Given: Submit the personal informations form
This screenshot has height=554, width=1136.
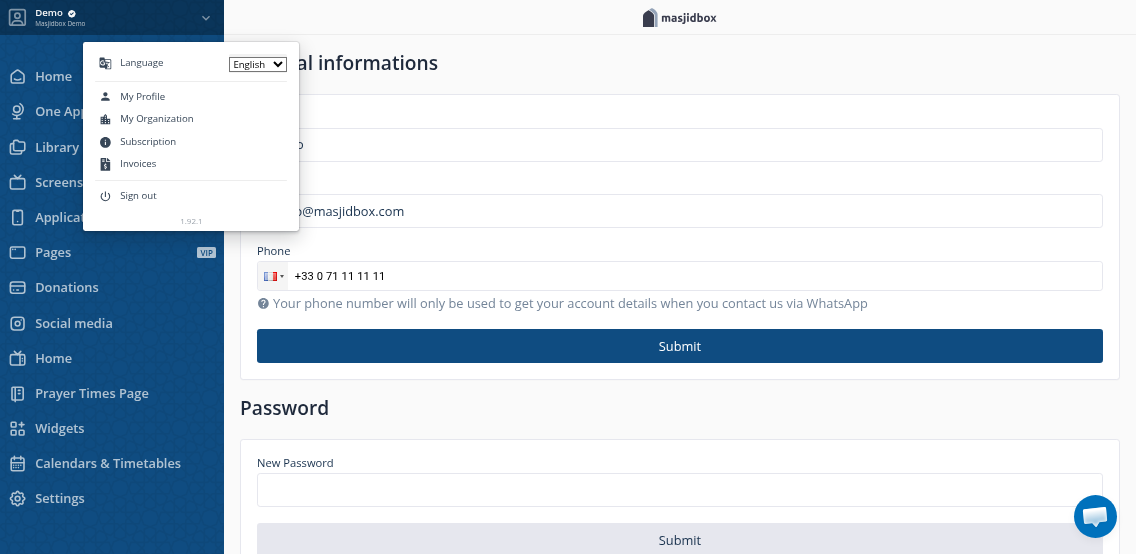Looking at the screenshot, I should 680,346.
